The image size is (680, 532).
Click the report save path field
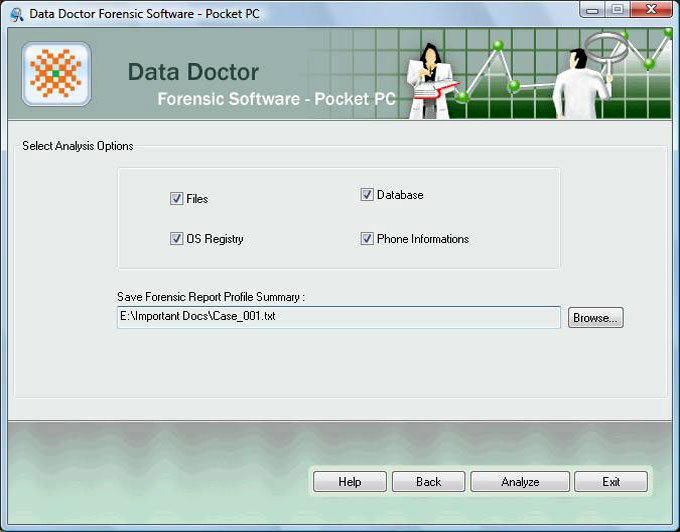click(338, 317)
